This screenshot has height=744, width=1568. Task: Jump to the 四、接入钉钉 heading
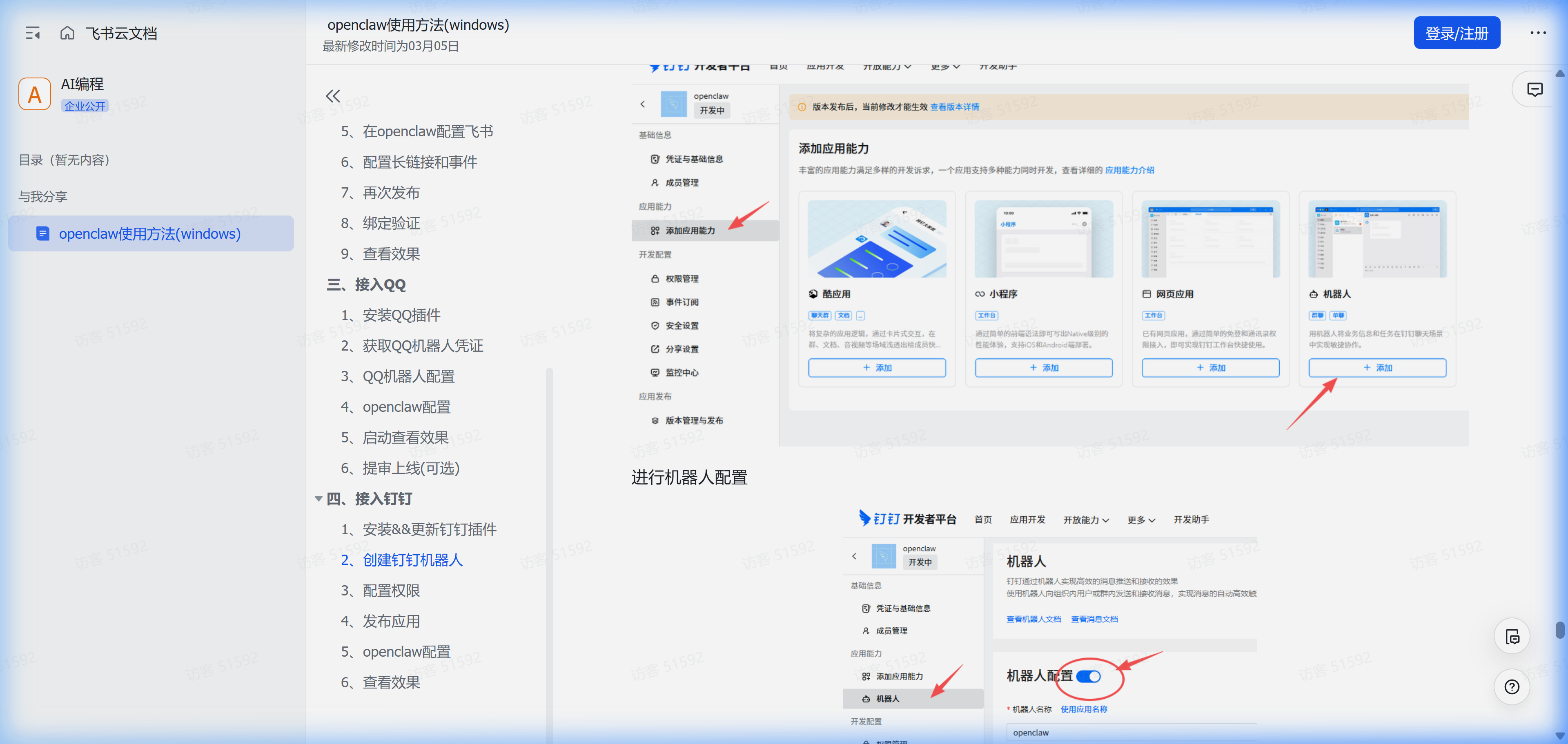[370, 499]
